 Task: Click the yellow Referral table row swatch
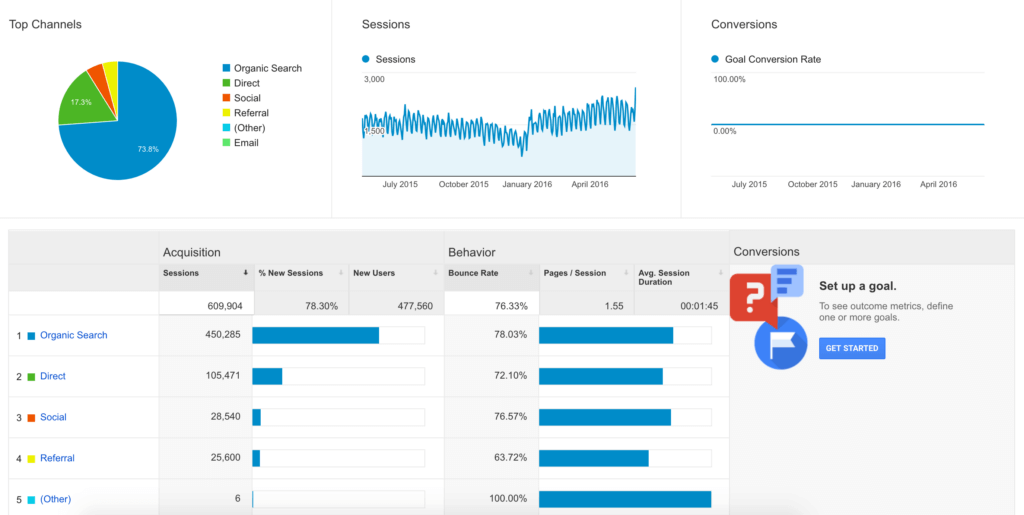click(x=31, y=459)
